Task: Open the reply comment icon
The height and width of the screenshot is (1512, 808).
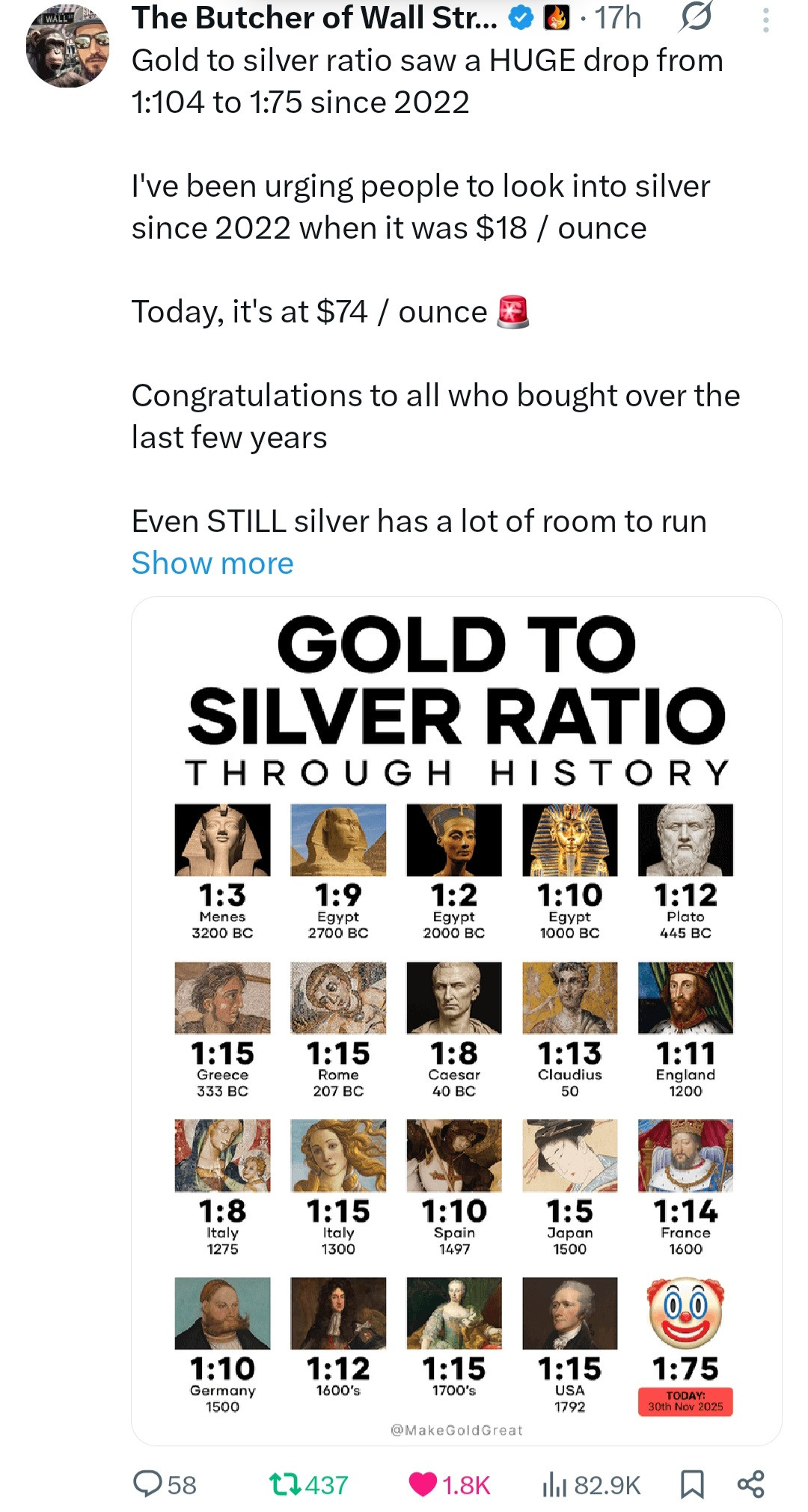Action: 147,1484
